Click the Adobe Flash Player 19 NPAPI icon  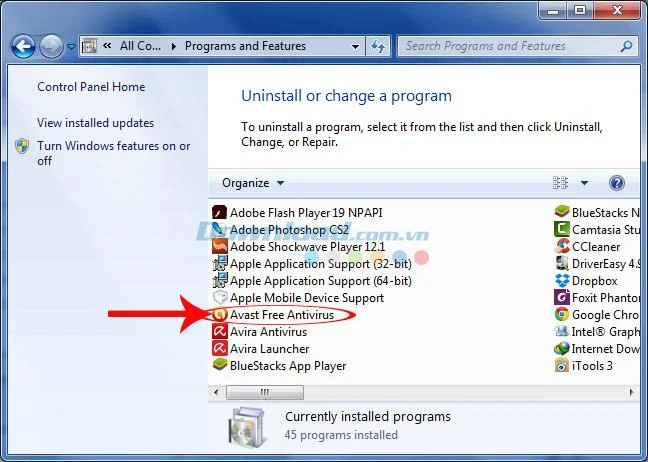pyautogui.click(x=219, y=212)
